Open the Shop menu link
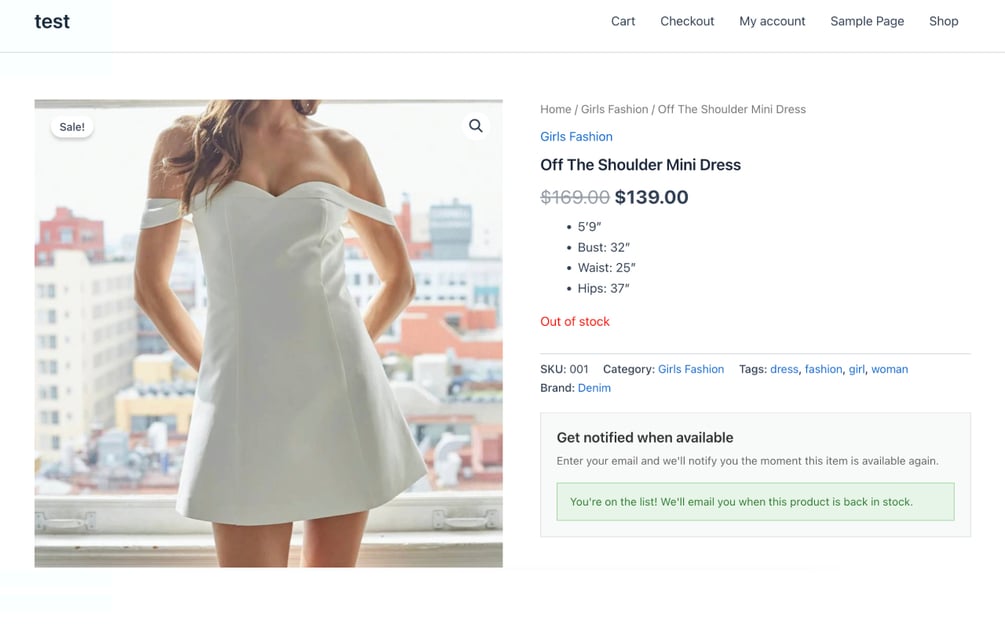The width and height of the screenshot is (1005, 628). coord(943,21)
